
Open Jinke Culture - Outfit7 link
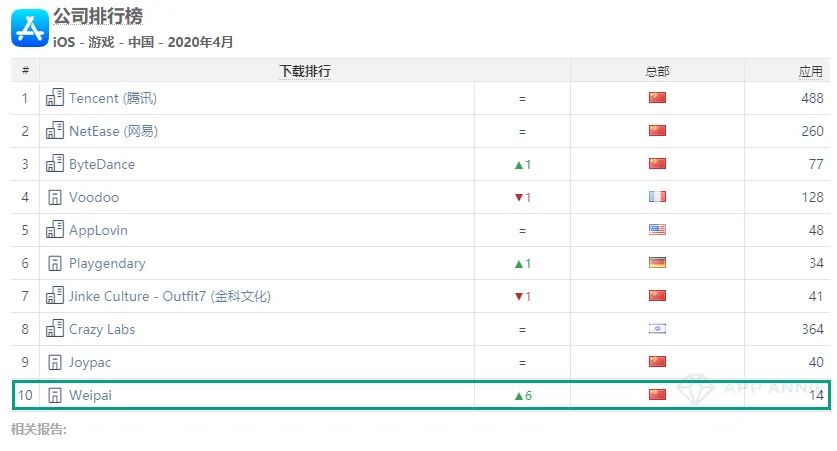coord(170,296)
